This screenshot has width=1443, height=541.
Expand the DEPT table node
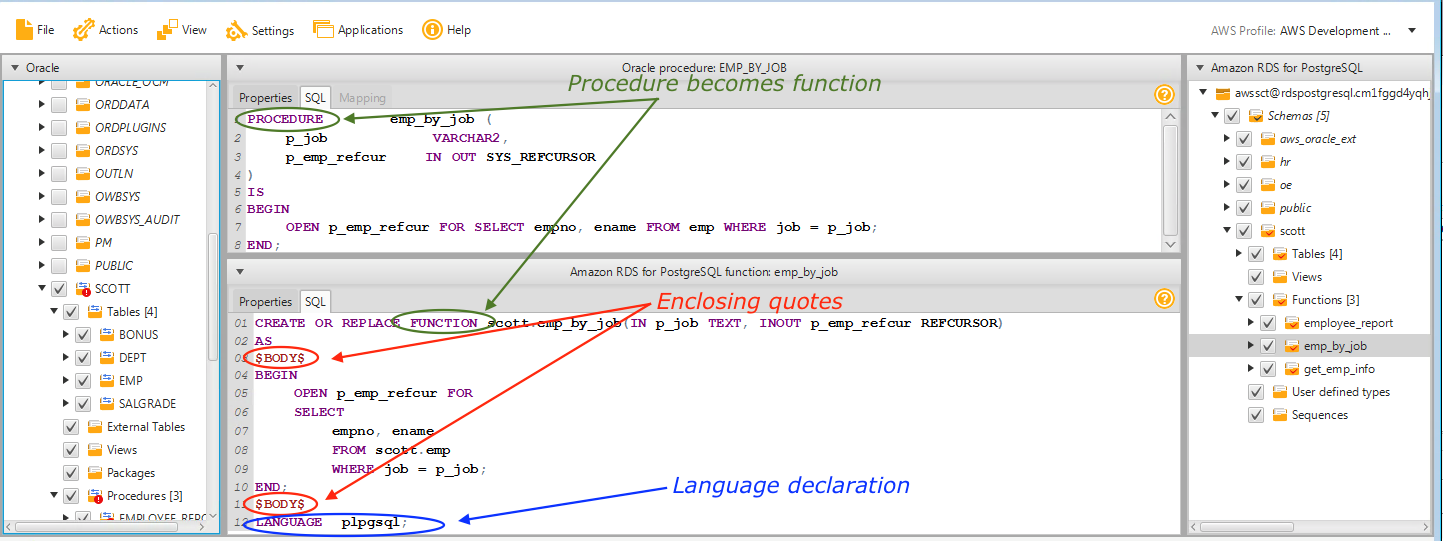(x=66, y=358)
